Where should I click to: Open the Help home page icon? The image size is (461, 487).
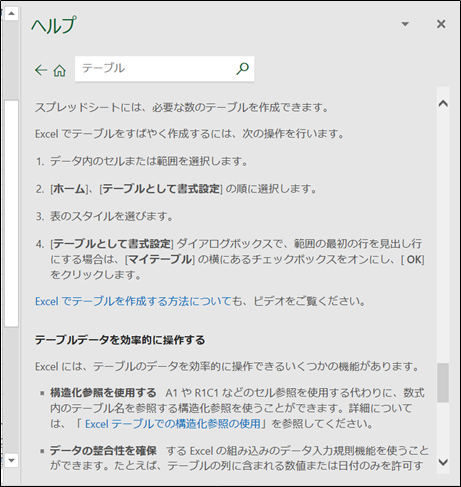coord(60,70)
